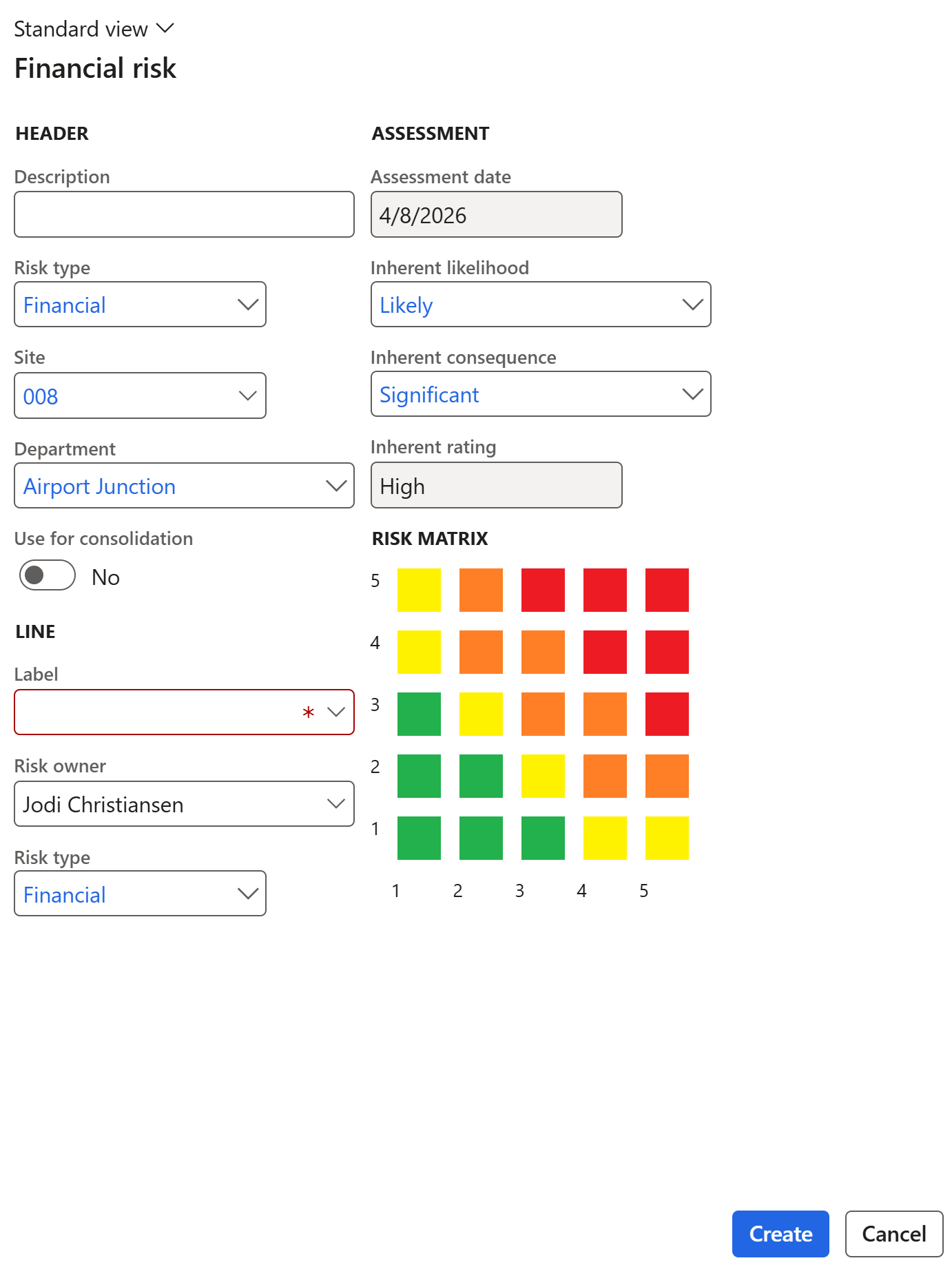Open the Inherent consequence dropdown
The image size is (952, 1276).
pos(692,394)
